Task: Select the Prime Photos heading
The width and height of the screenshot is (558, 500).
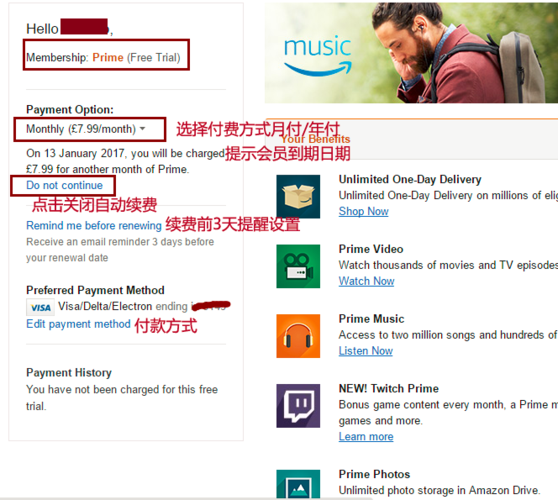Action: (x=374, y=474)
